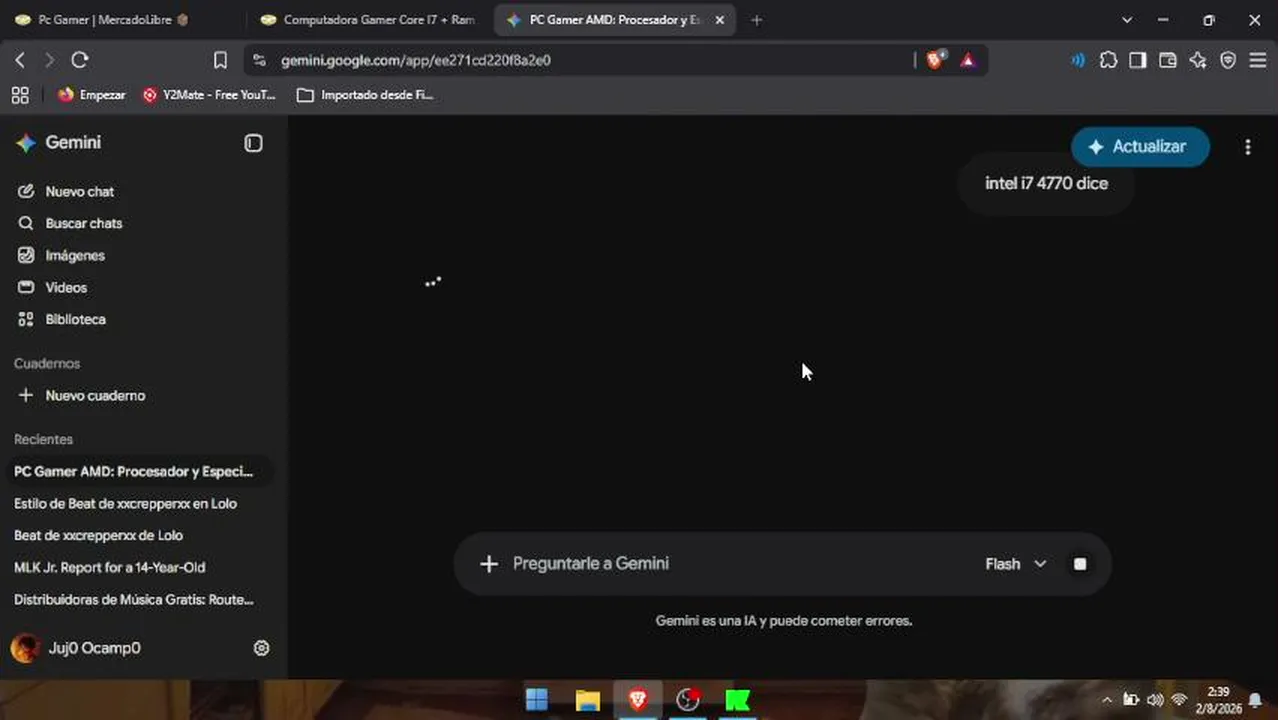The height and width of the screenshot is (720, 1278).
Task: Toggle the browser sidebar panel icon
Action: coord(1138,60)
